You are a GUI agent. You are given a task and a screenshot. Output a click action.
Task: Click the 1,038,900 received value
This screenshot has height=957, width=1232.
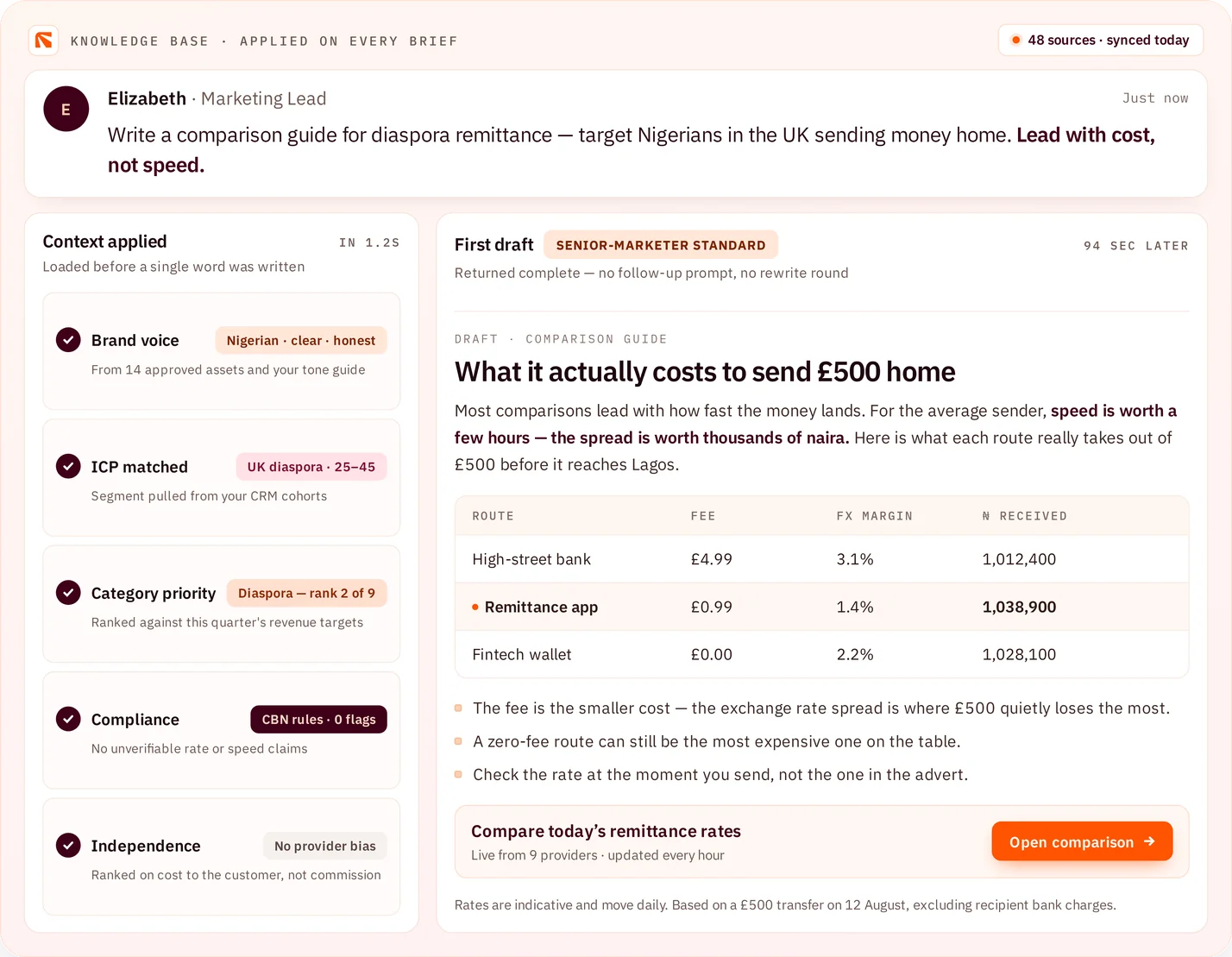tap(1019, 608)
